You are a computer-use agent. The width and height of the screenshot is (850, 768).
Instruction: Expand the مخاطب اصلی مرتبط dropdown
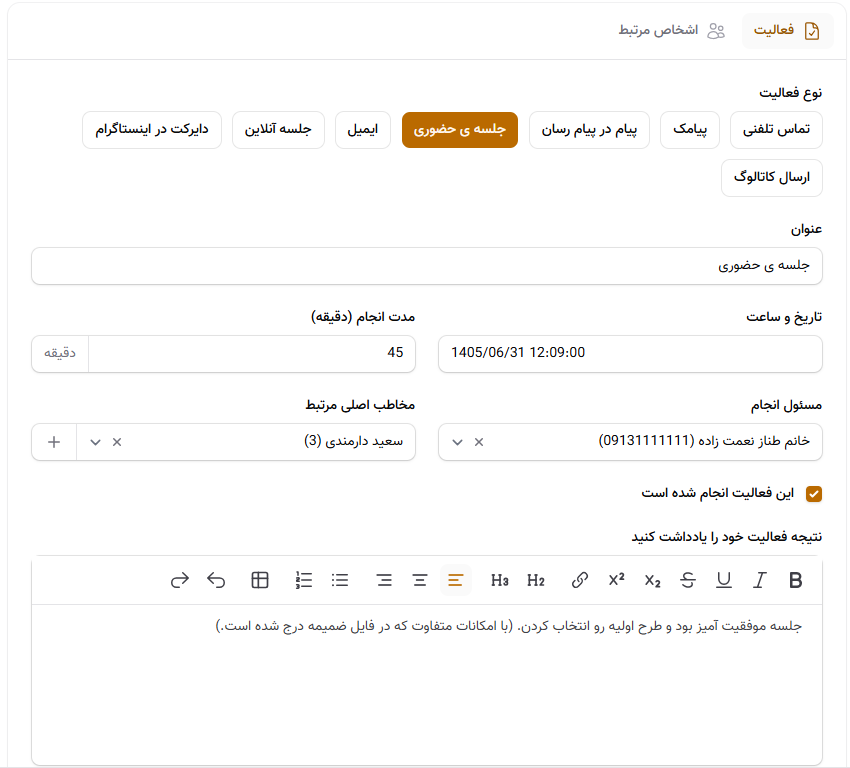[x=95, y=442]
